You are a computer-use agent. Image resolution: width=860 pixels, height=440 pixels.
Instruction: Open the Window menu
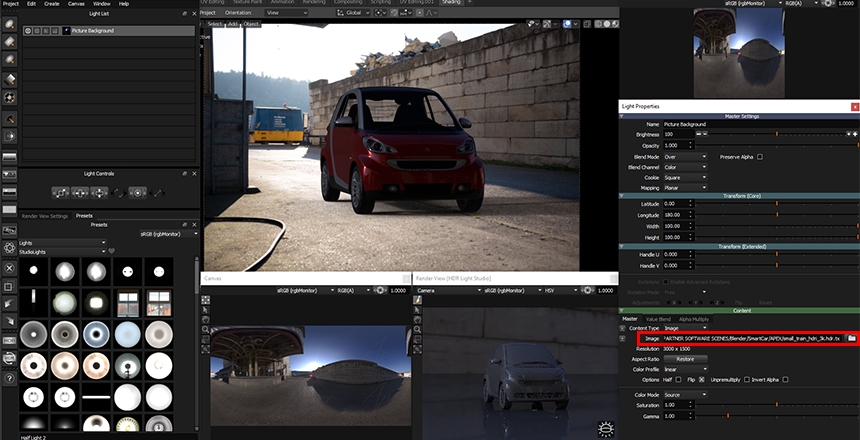(x=101, y=3)
